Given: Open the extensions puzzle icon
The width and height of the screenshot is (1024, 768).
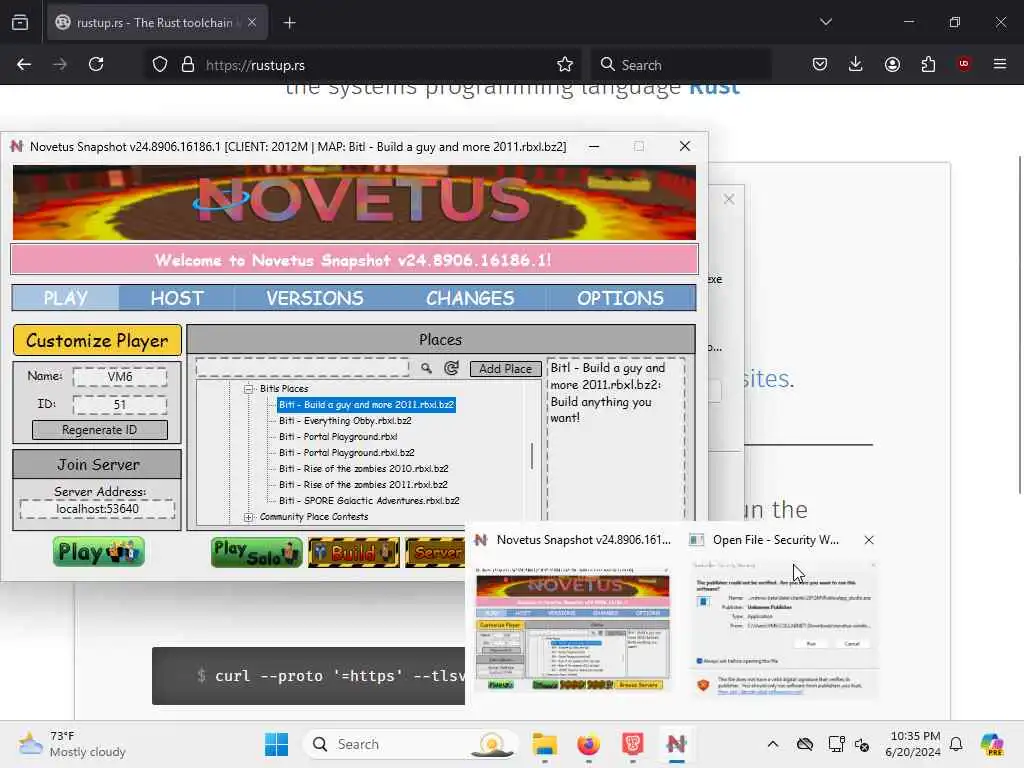Looking at the screenshot, I should (x=928, y=64).
